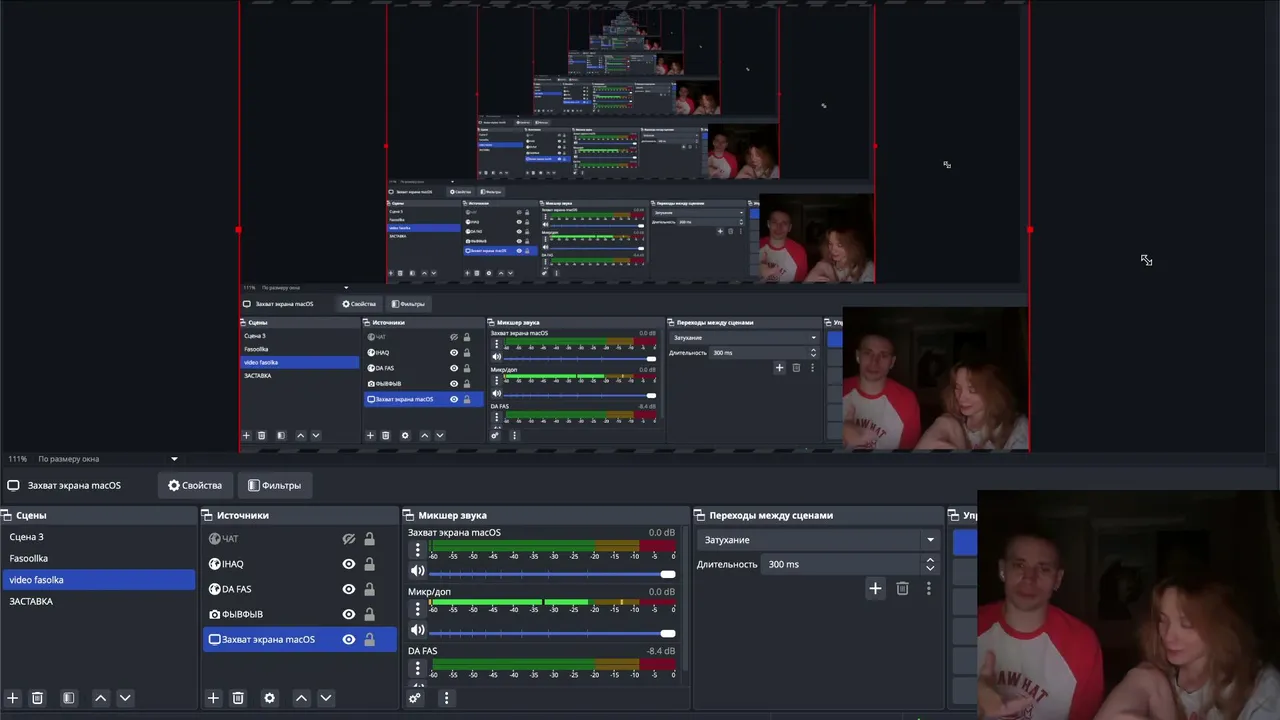Select the ЗАСТАВКА scene
The image size is (1280, 720).
(x=98, y=601)
